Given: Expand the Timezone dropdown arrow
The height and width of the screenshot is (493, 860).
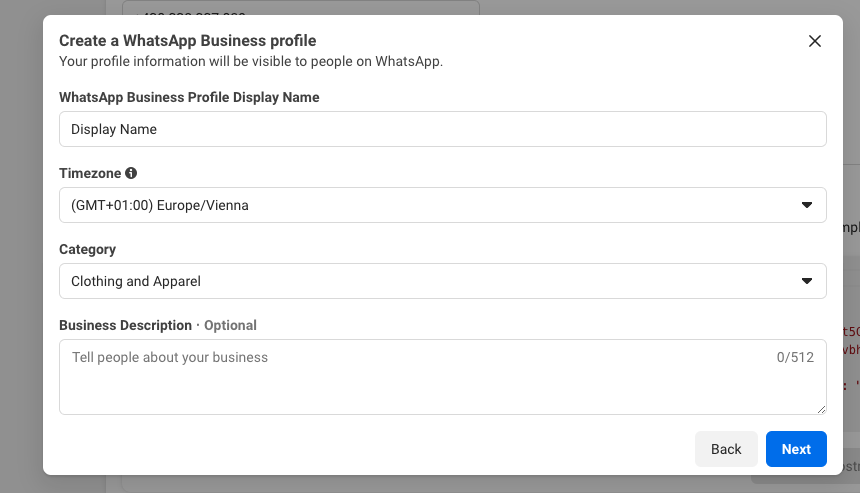Looking at the screenshot, I should [x=807, y=205].
